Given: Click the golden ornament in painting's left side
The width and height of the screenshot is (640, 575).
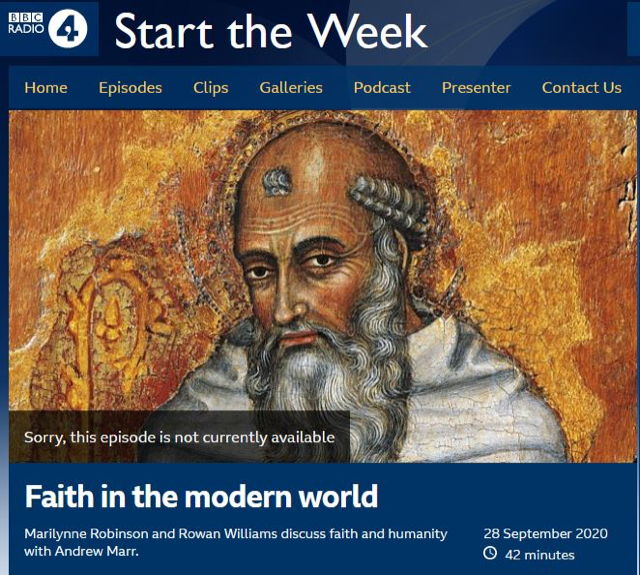Looking at the screenshot, I should pos(108,322).
